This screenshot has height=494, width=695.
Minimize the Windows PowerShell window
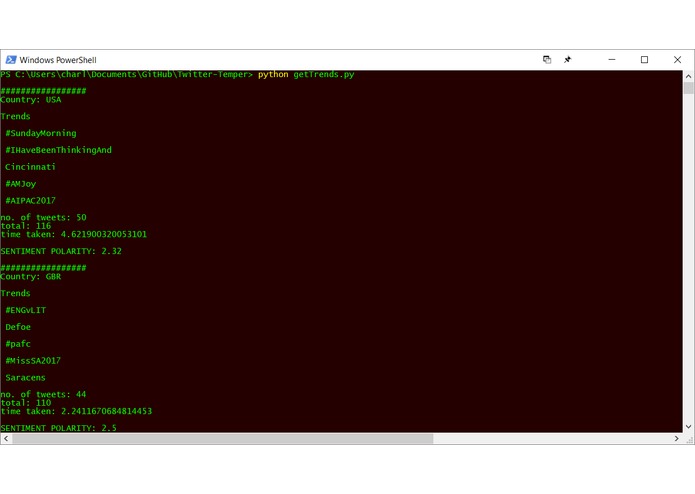[x=612, y=60]
